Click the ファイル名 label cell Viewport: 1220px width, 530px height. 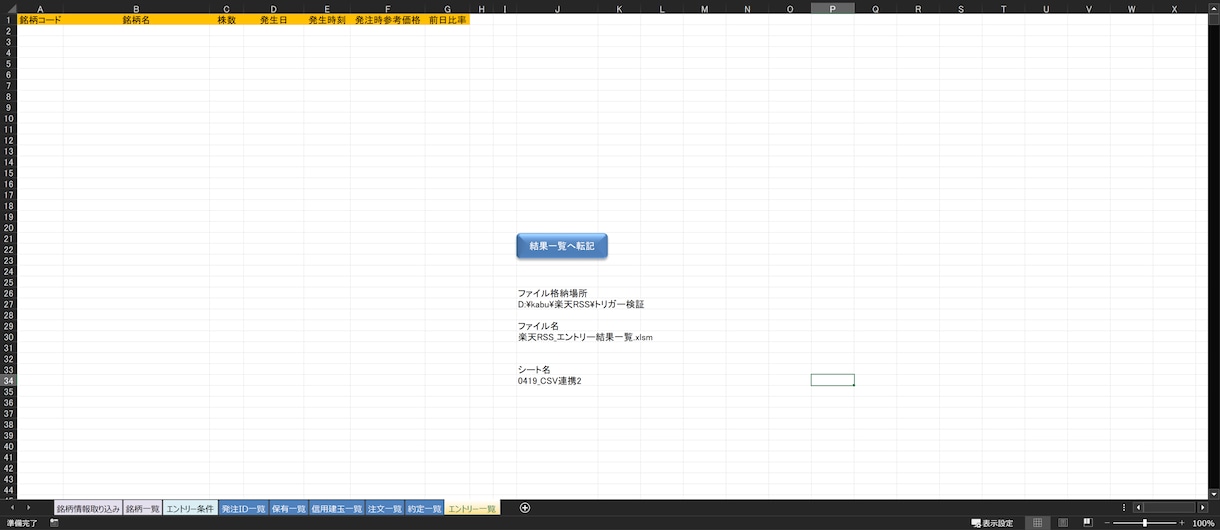coord(538,326)
